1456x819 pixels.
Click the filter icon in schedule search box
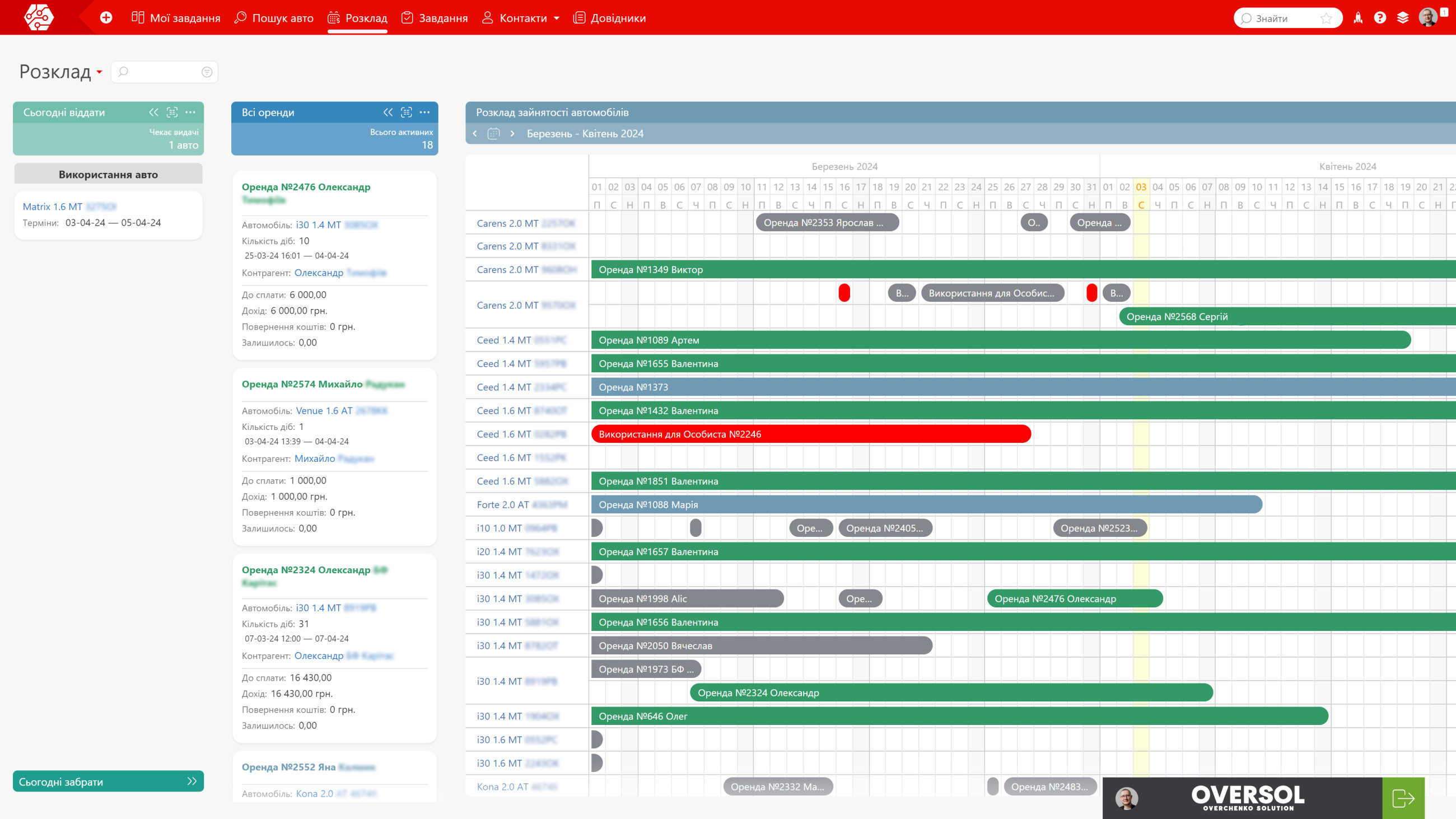tap(207, 72)
